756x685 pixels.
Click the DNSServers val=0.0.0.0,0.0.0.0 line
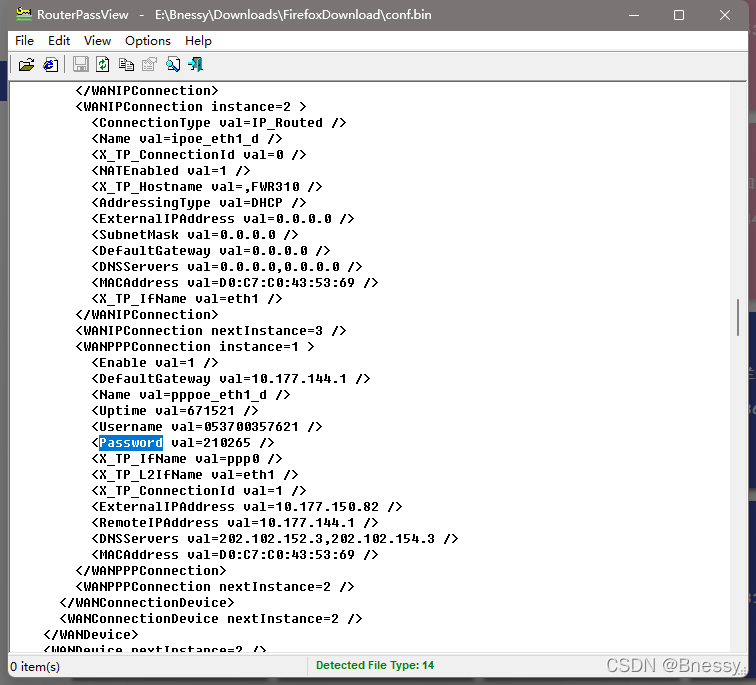pyautogui.click(x=227, y=267)
